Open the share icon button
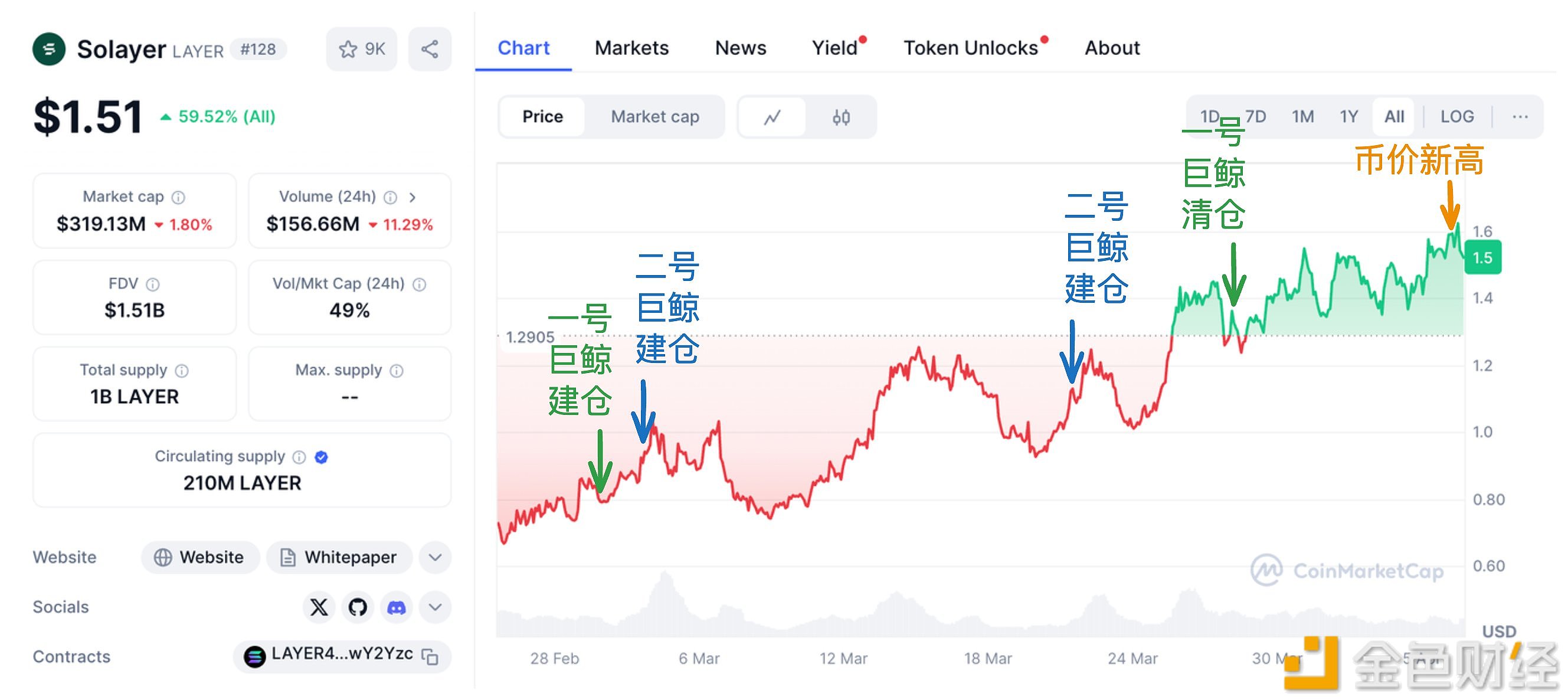 pyautogui.click(x=430, y=49)
